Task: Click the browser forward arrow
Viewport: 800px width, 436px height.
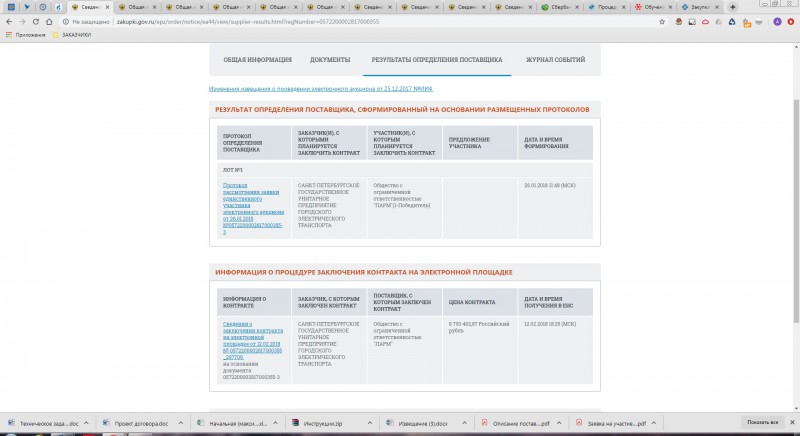Action: (22, 22)
